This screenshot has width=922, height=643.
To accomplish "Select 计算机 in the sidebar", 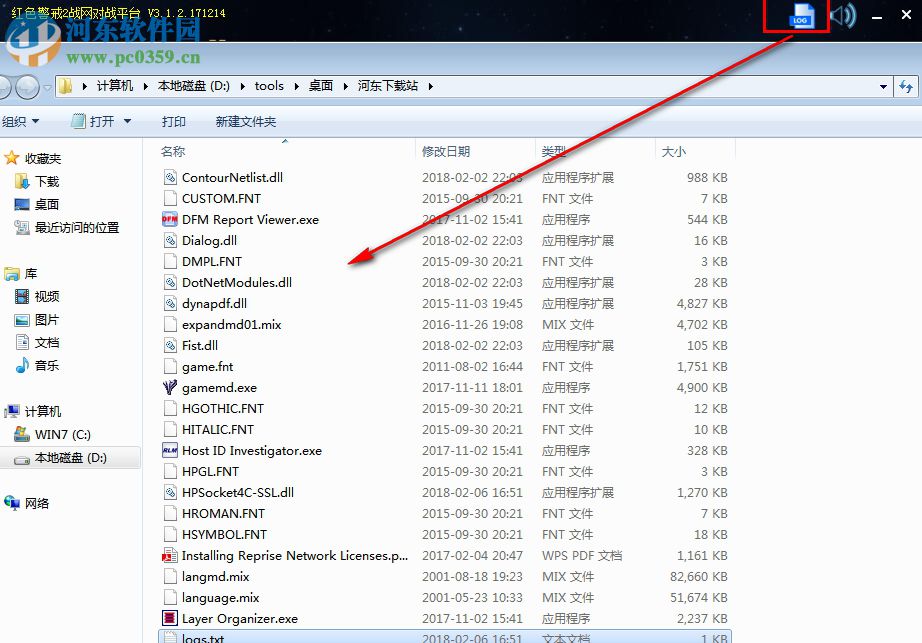I will coord(42,411).
